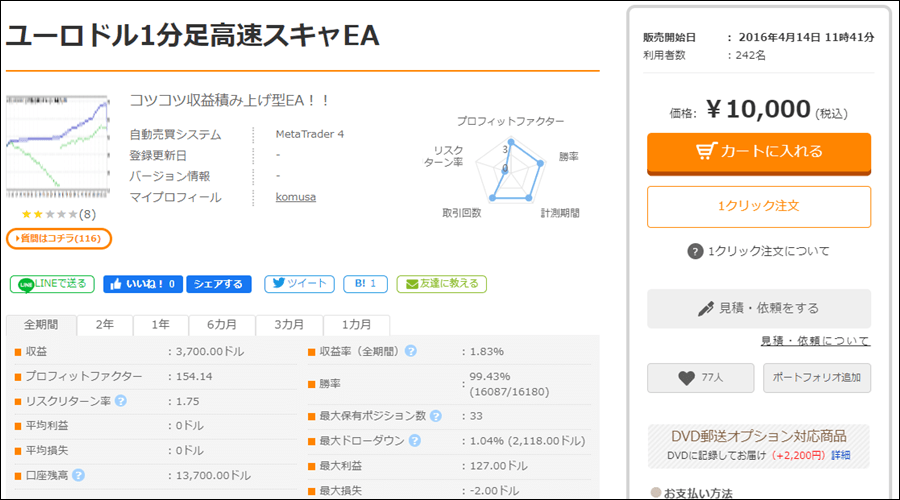
Task: Select the 6カ月 period tab
Action: (x=222, y=325)
